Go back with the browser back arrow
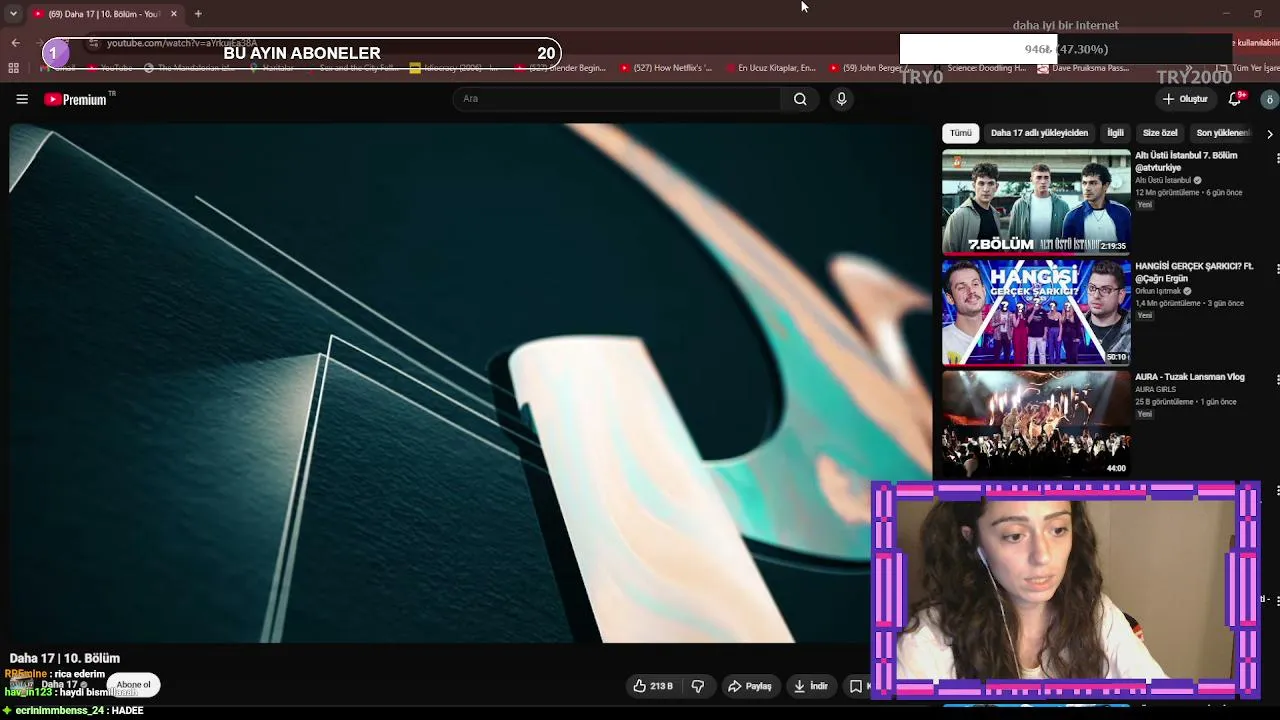 point(15,43)
